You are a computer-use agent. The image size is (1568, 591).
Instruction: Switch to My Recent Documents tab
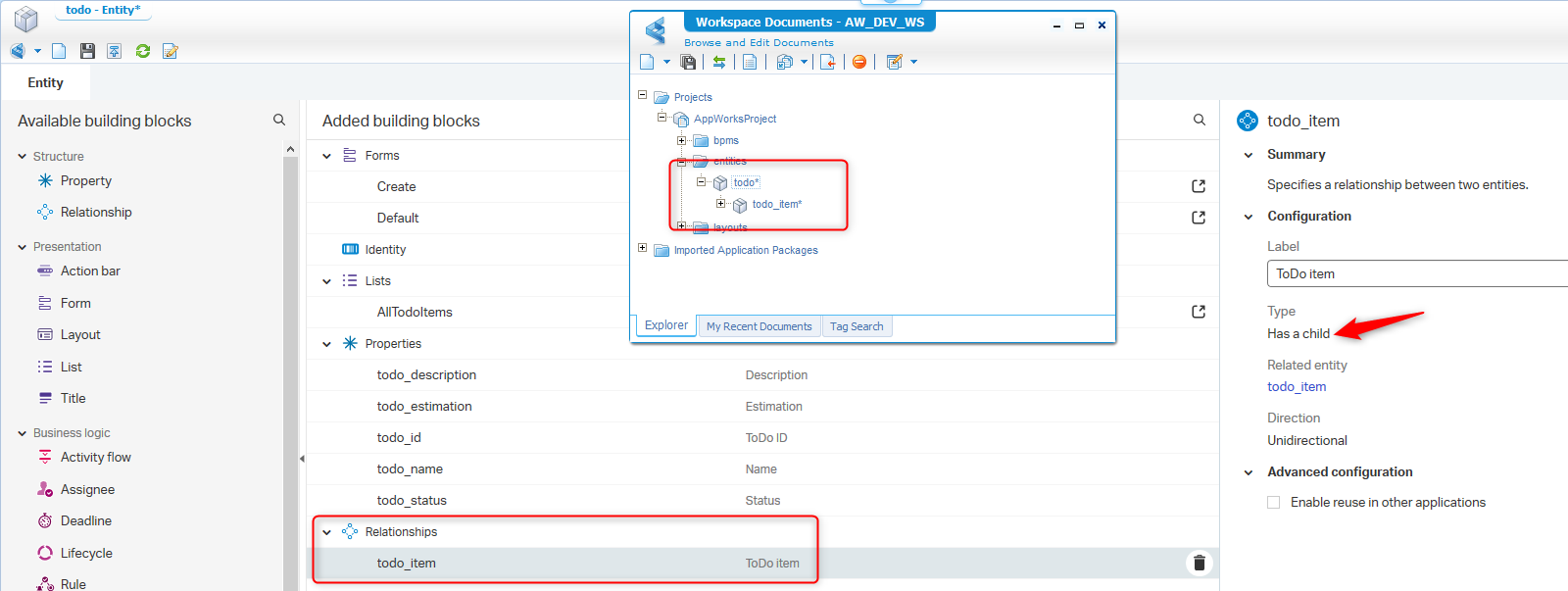[x=759, y=326]
